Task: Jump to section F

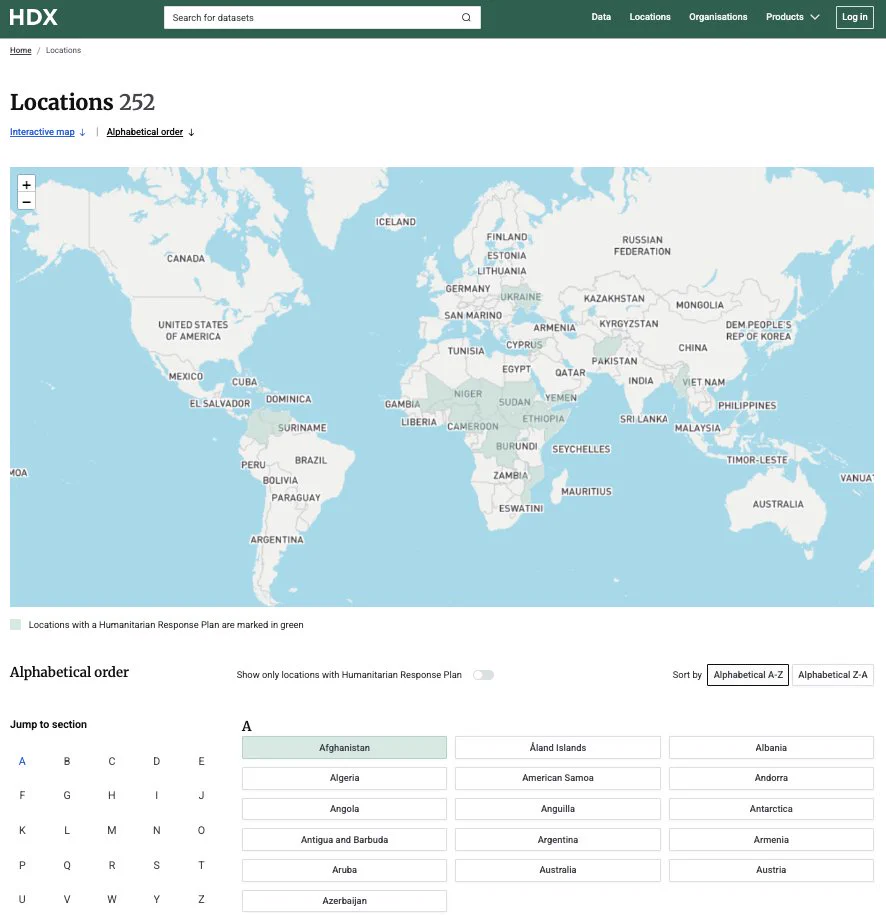Action: tap(22, 795)
